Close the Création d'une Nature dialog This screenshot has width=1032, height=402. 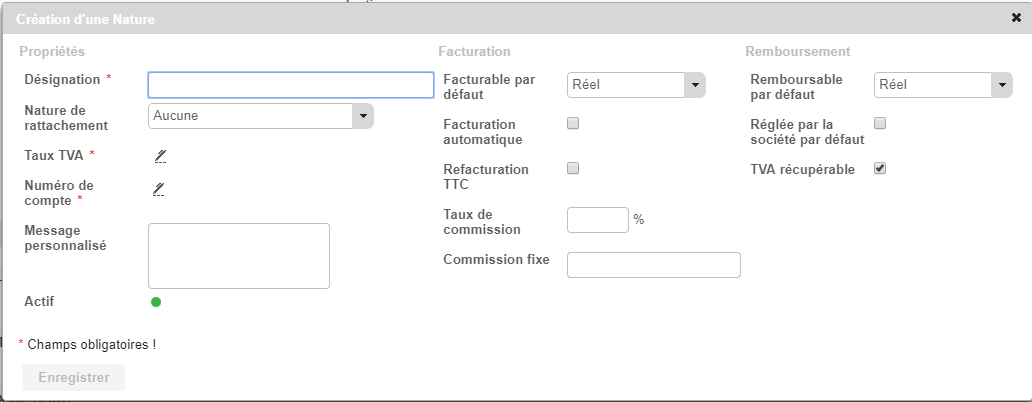(1016, 18)
